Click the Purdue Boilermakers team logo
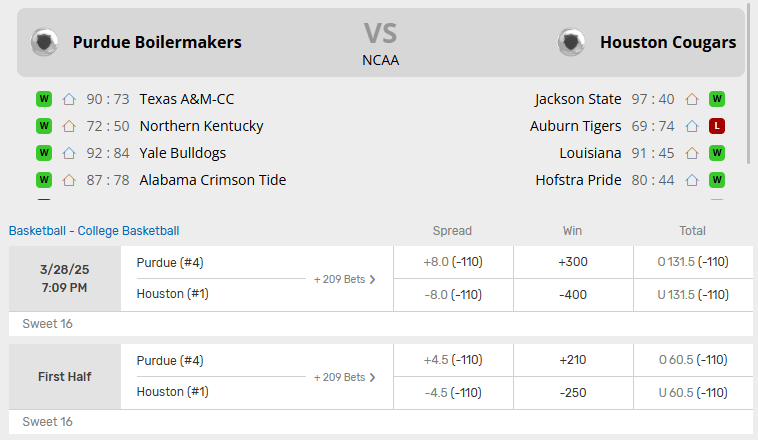This screenshot has width=758, height=440. pos(45,42)
